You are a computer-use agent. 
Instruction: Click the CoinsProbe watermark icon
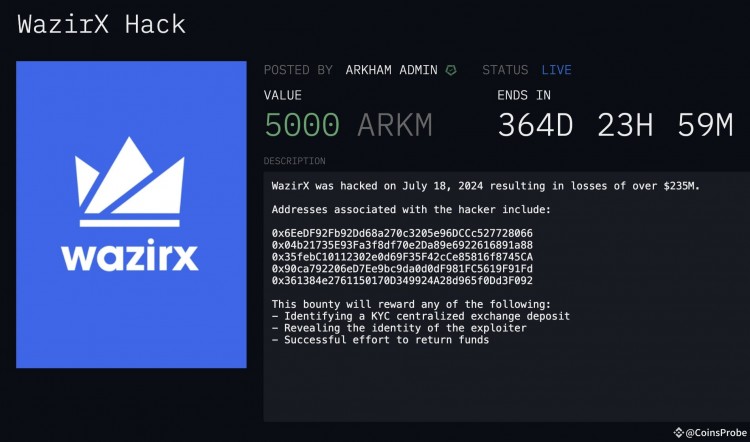(680, 432)
